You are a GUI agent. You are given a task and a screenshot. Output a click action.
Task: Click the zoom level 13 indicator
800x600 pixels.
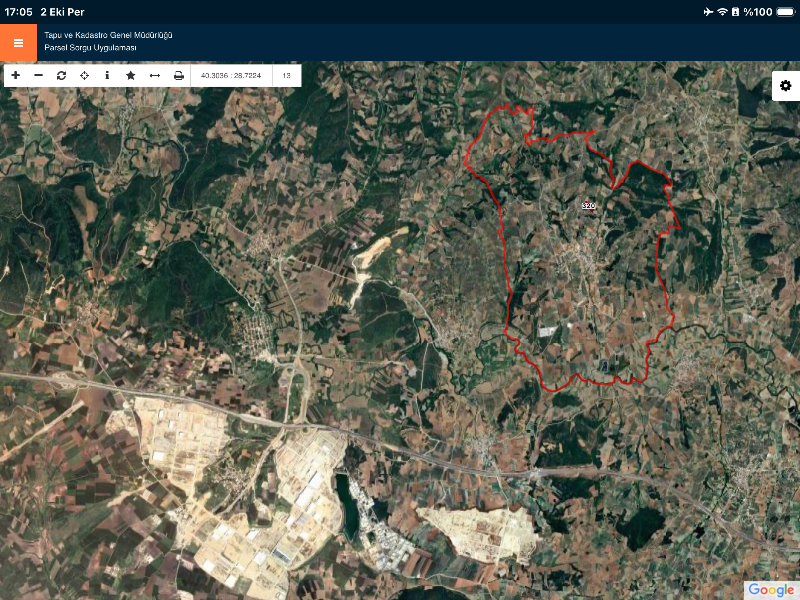tap(286, 75)
